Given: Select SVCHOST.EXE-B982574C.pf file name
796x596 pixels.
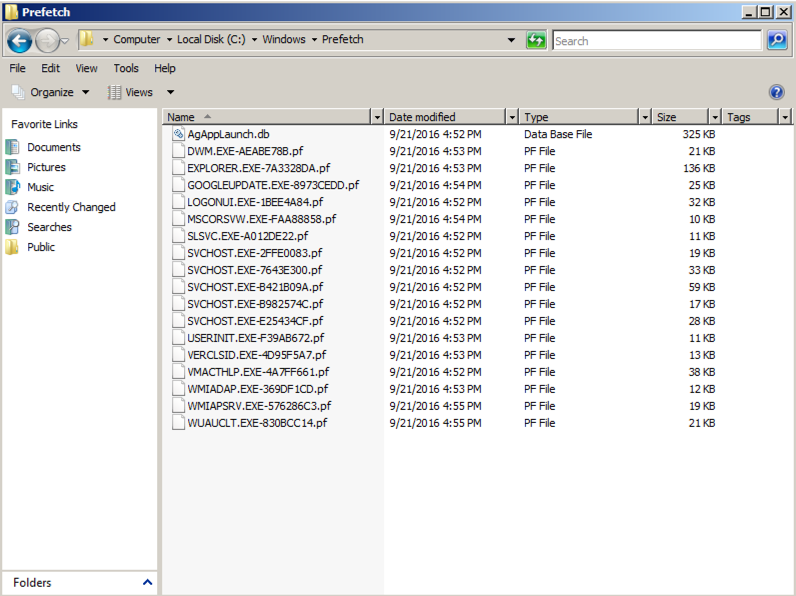Looking at the screenshot, I should pyautogui.click(x=255, y=304).
